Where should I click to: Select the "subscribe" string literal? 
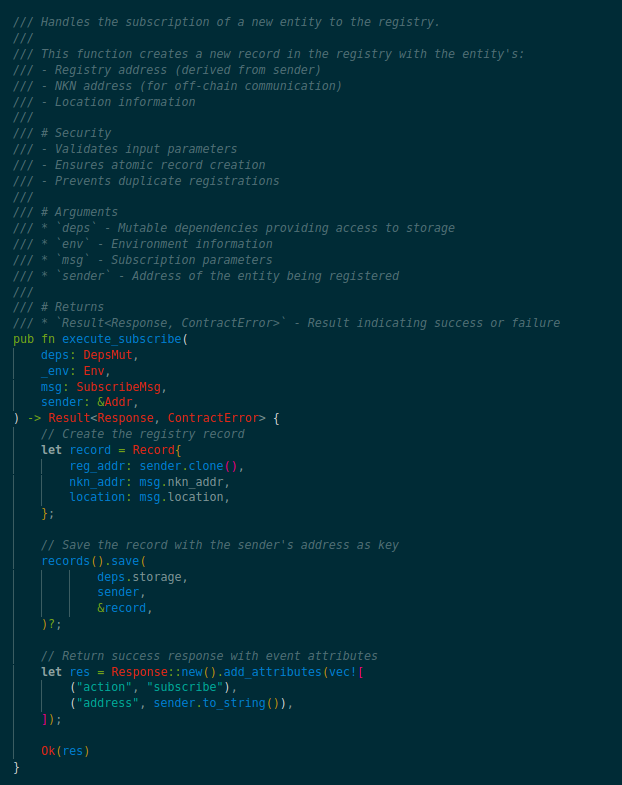click(185, 687)
